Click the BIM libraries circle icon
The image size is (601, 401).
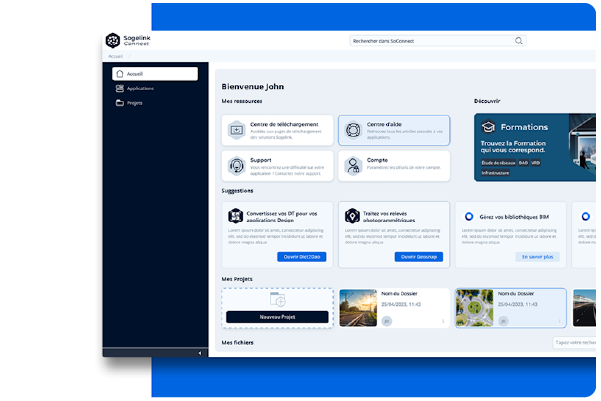470,215
